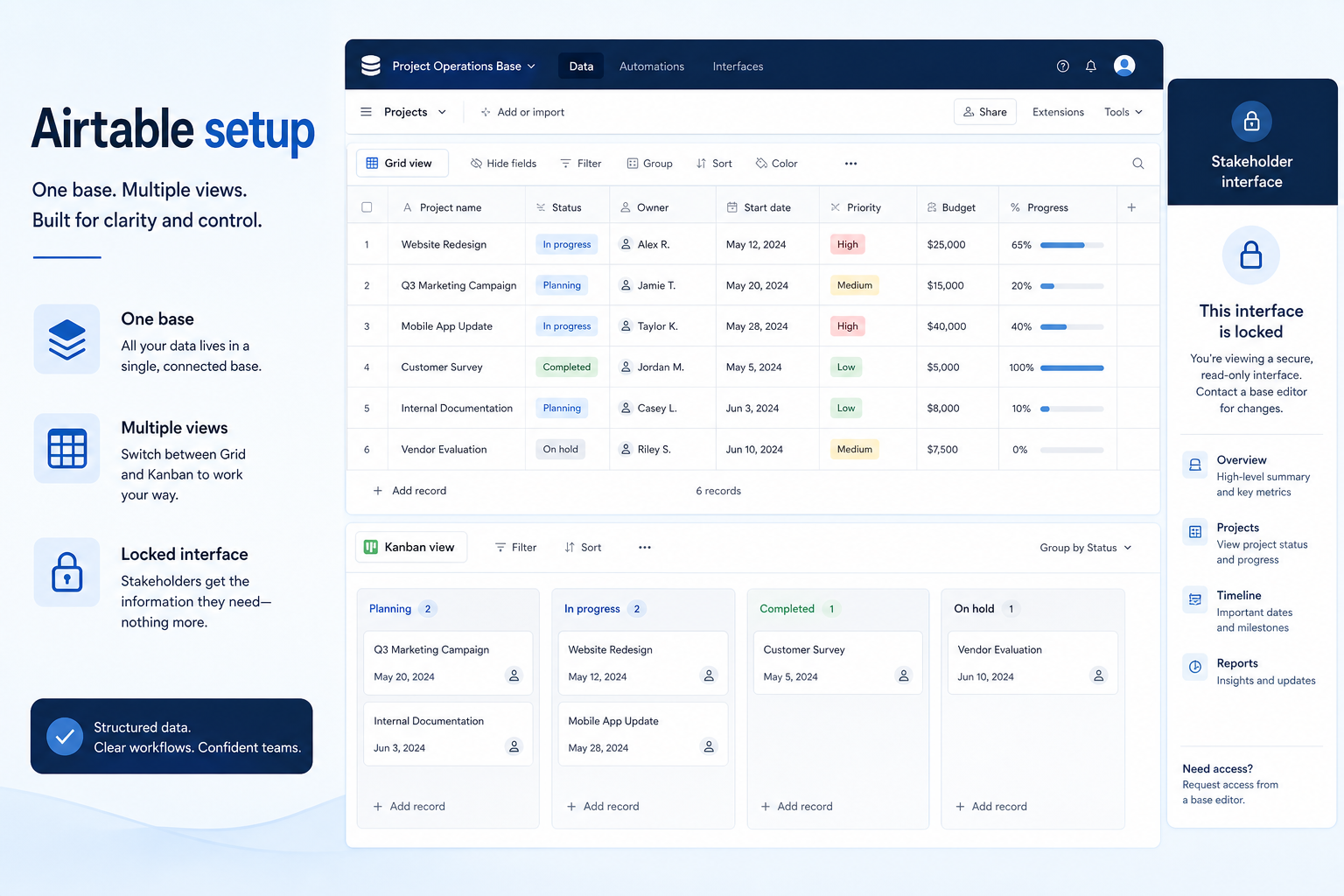Click the 'Jordan M.' owner cell
1344x896 pixels.
[x=662, y=367]
